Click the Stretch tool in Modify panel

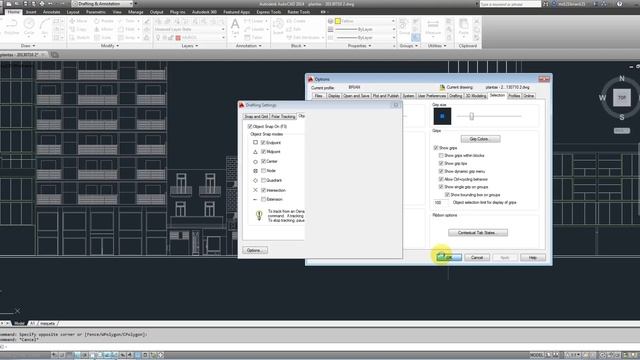[x=79, y=38]
